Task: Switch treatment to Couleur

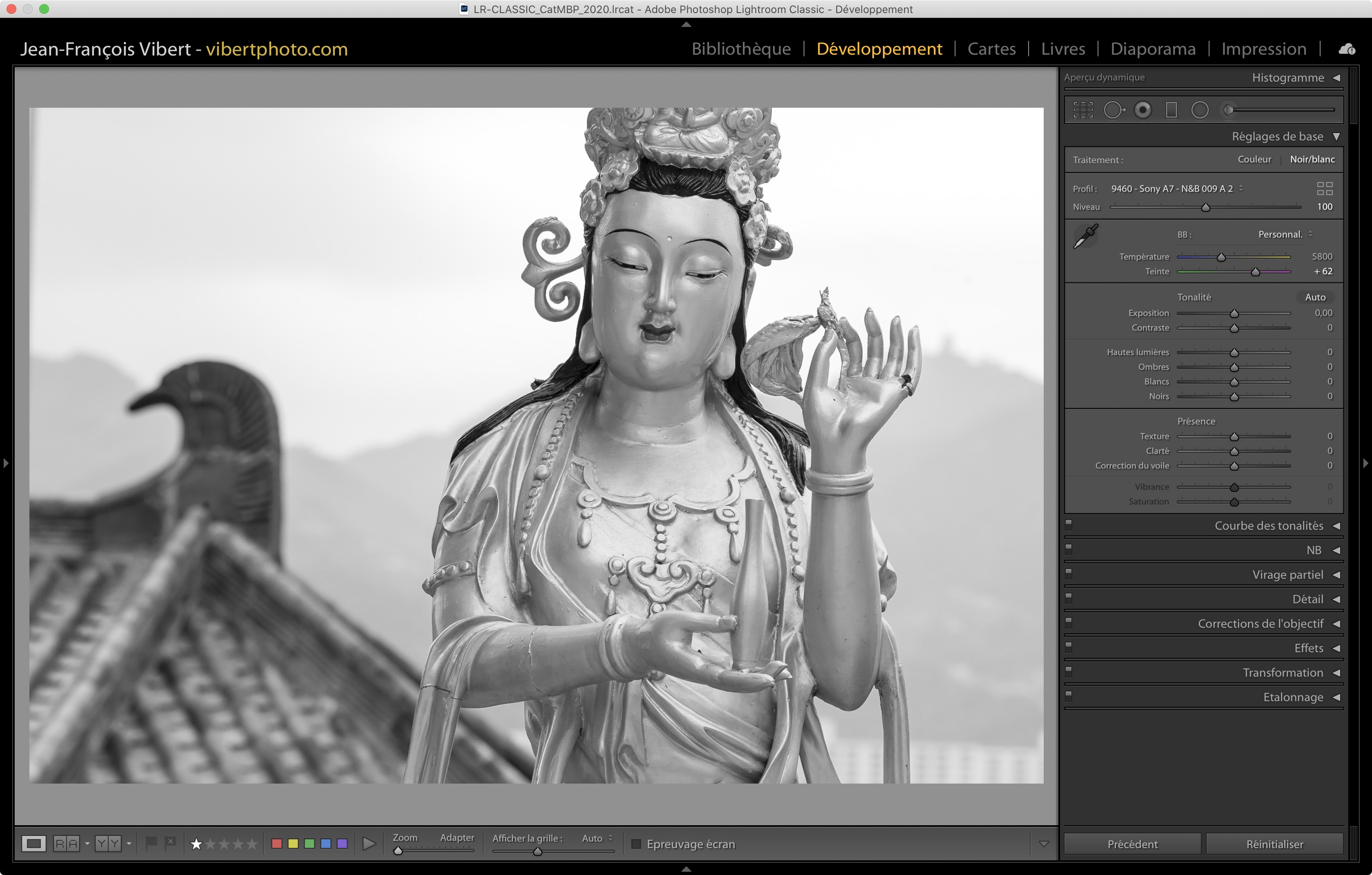Action: click(1254, 160)
